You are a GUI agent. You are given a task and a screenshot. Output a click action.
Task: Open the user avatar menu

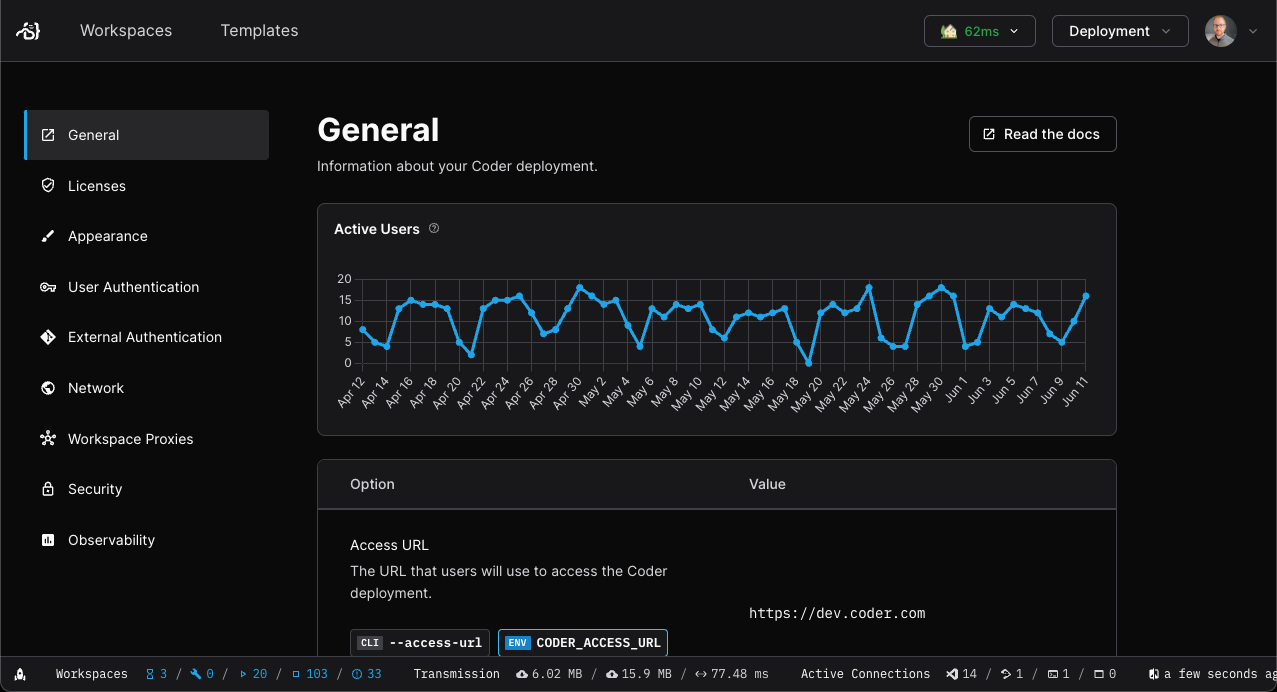click(x=1220, y=30)
